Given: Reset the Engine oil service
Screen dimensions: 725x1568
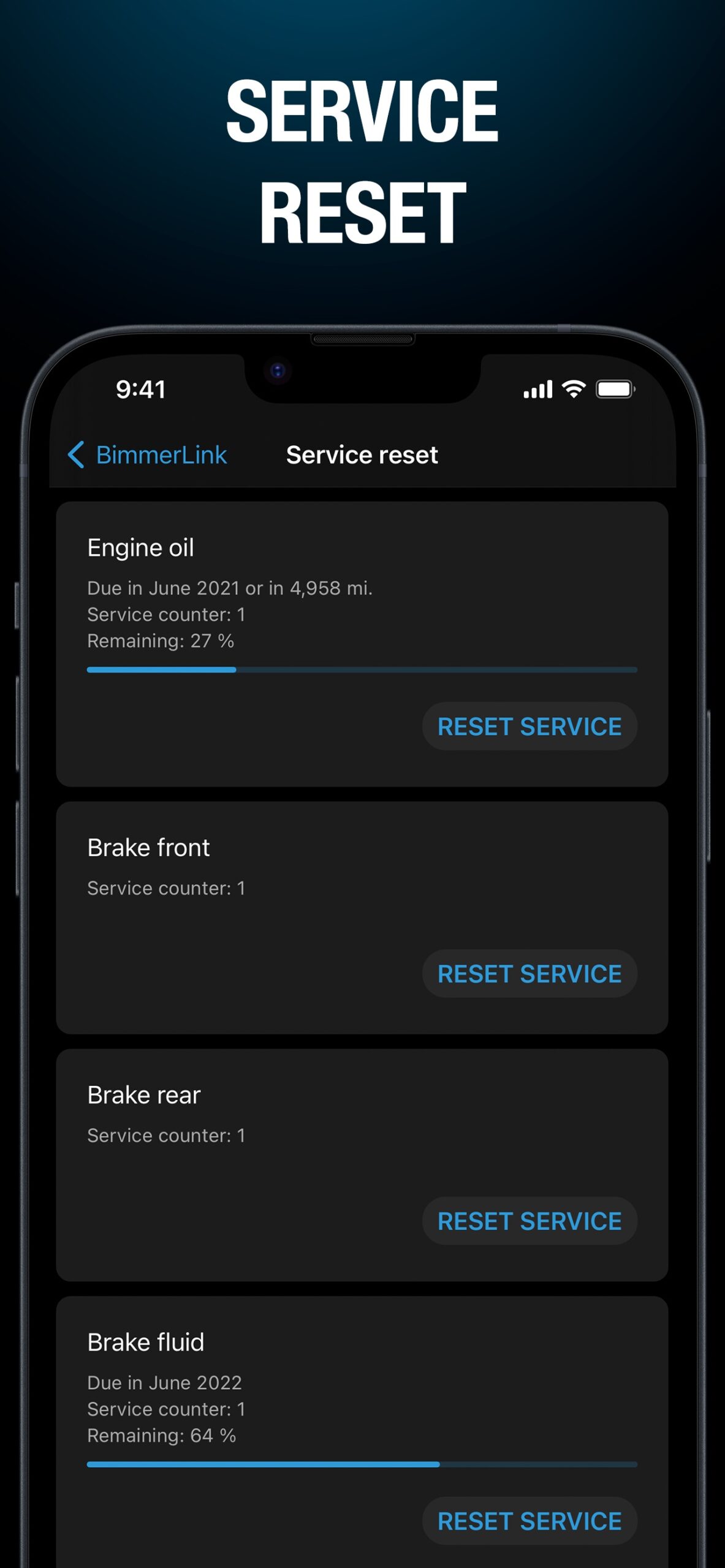Looking at the screenshot, I should [x=530, y=726].
